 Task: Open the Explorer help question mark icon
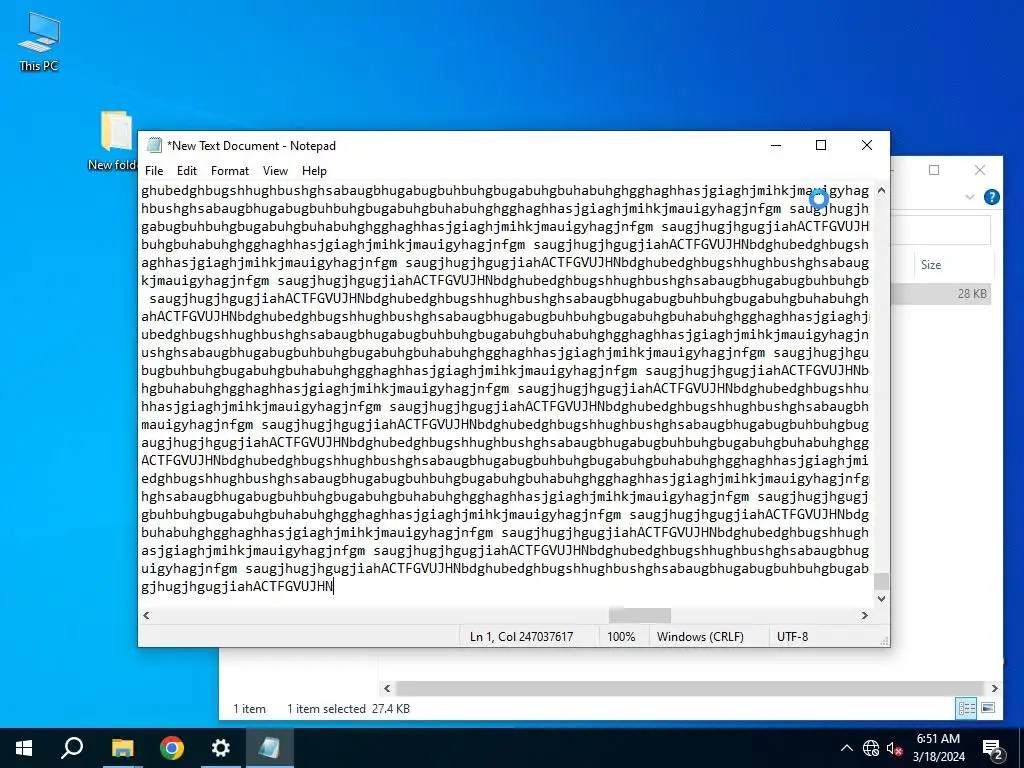tap(991, 197)
